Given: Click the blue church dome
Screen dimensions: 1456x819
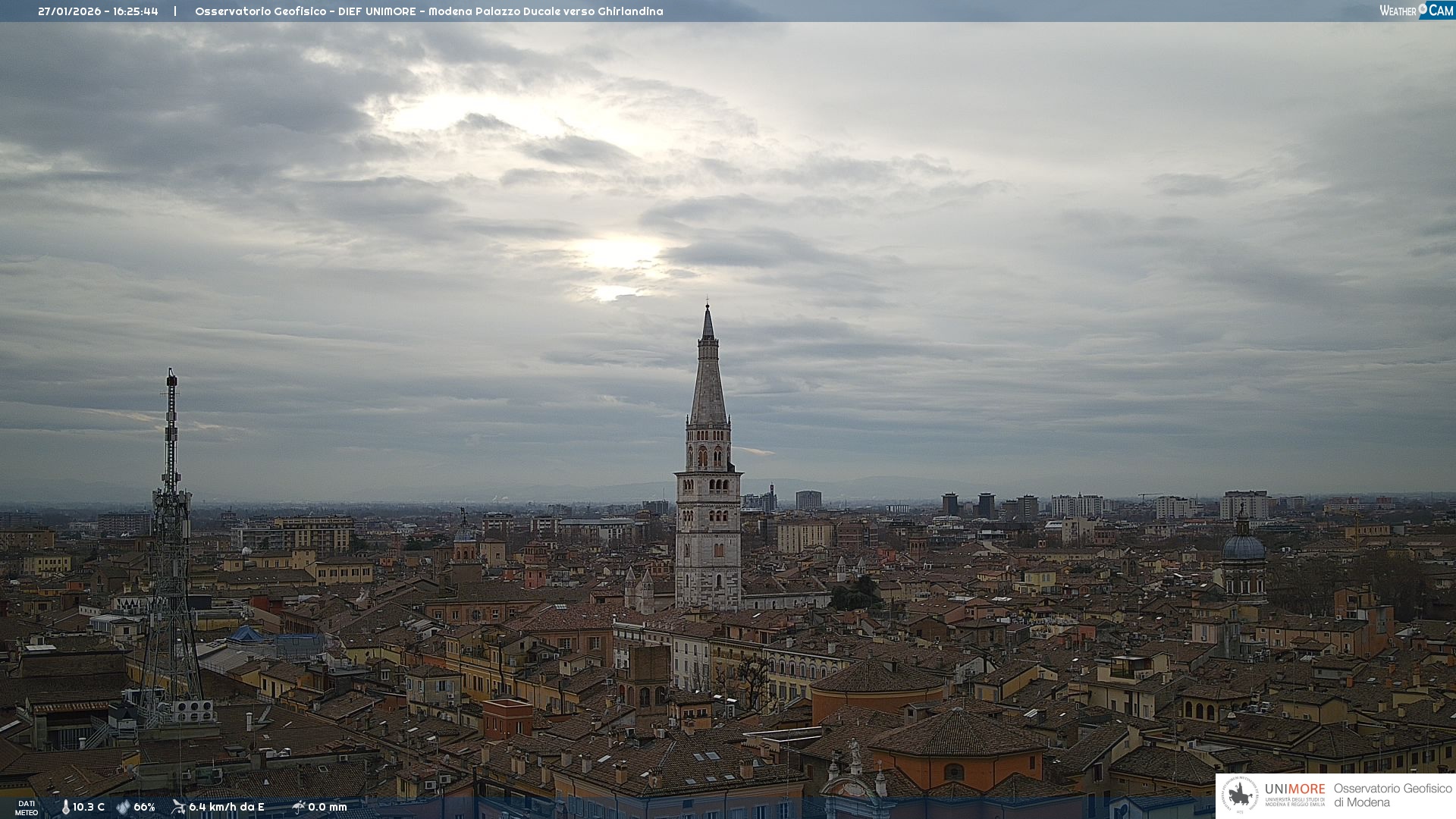Looking at the screenshot, I should 1244,548.
